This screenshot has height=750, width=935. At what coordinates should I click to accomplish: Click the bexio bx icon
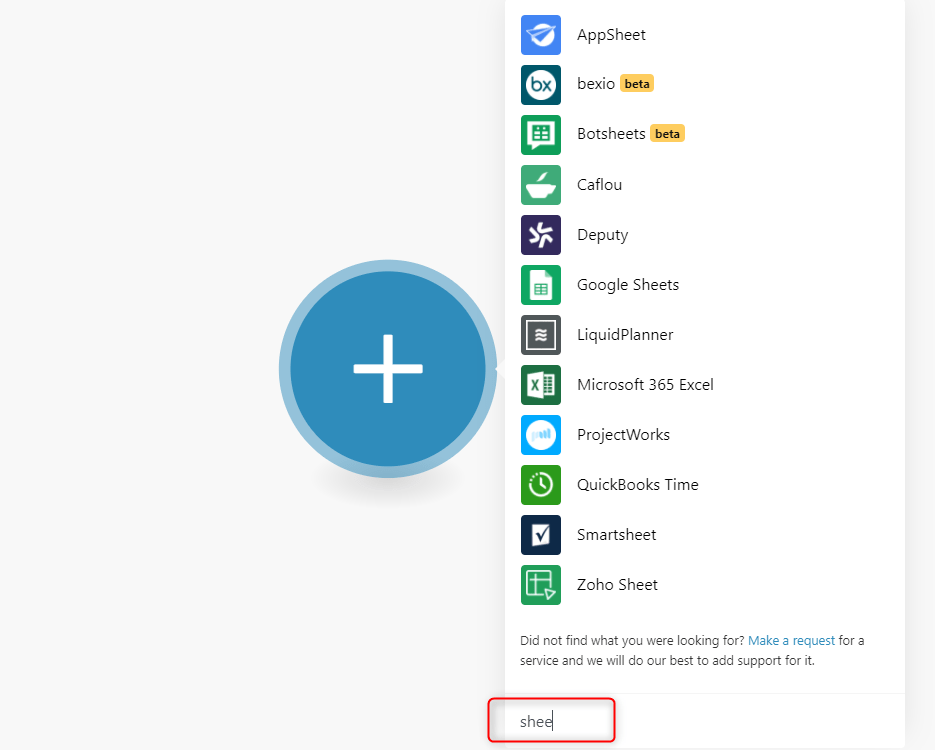click(x=541, y=85)
